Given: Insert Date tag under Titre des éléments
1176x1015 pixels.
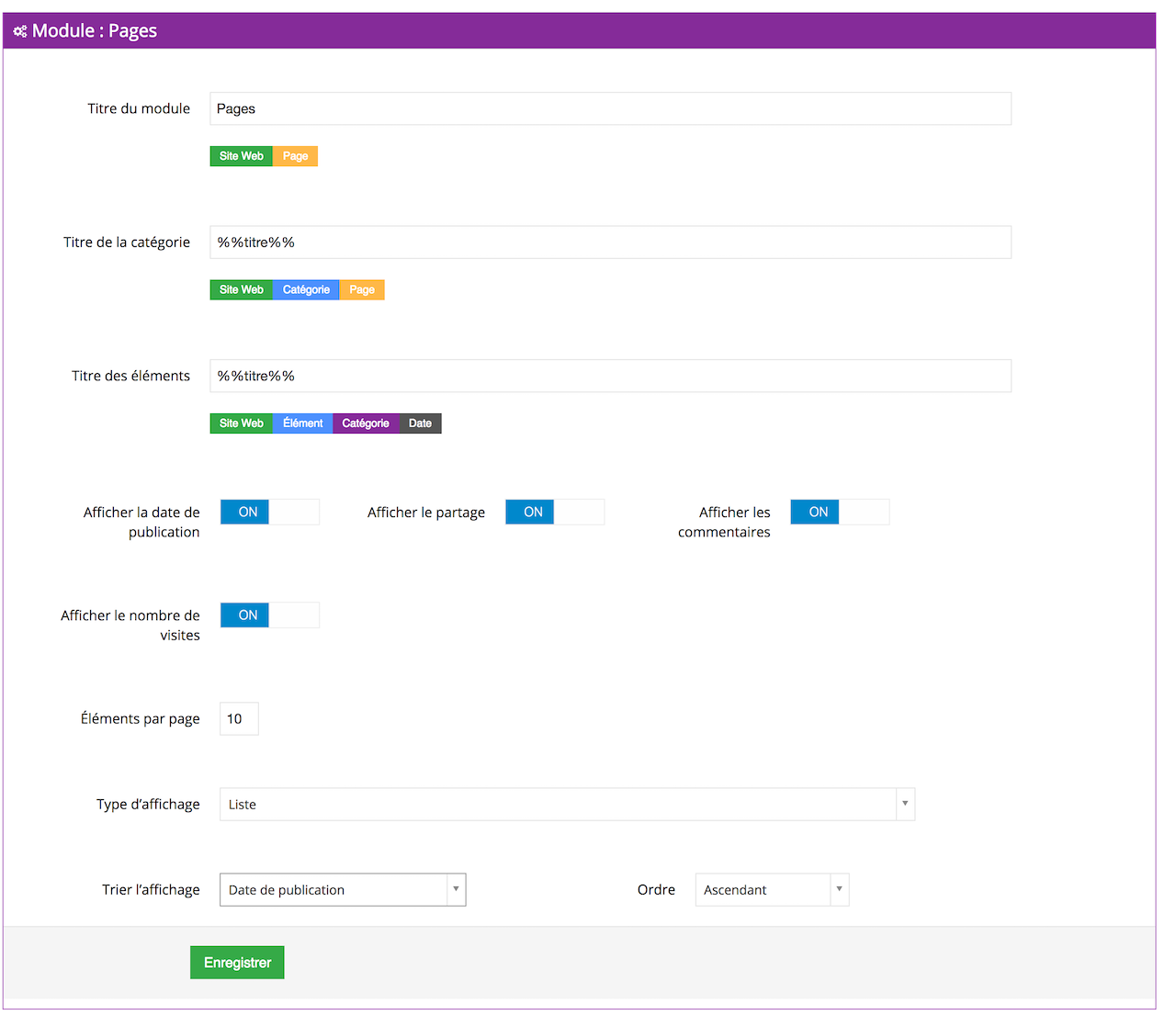Looking at the screenshot, I should point(420,423).
